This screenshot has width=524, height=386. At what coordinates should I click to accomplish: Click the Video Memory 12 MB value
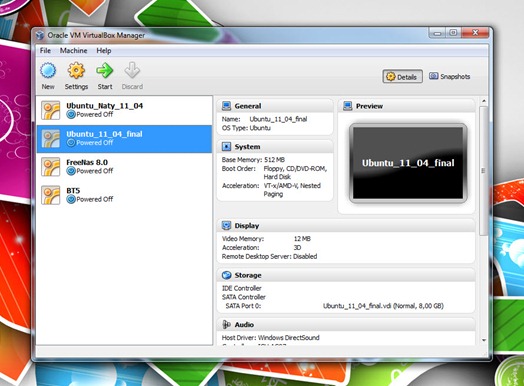click(x=302, y=239)
